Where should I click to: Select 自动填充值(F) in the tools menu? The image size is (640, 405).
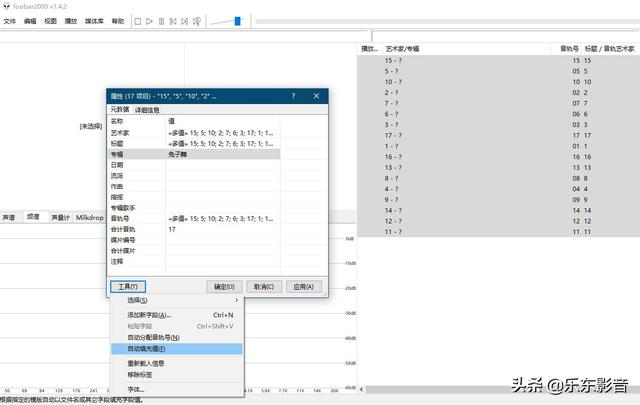pyautogui.click(x=177, y=349)
